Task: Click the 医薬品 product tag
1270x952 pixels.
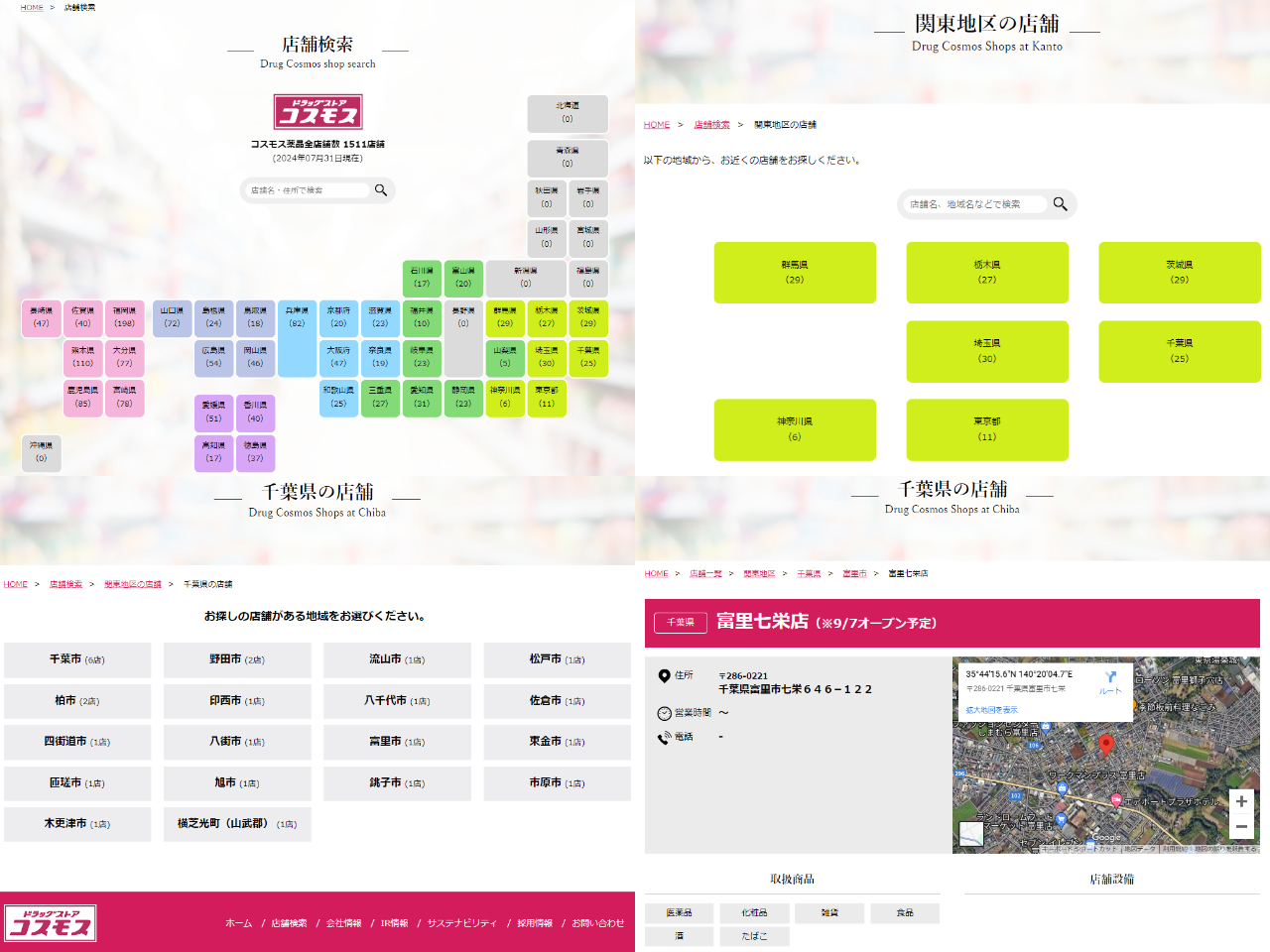Action: click(x=679, y=913)
